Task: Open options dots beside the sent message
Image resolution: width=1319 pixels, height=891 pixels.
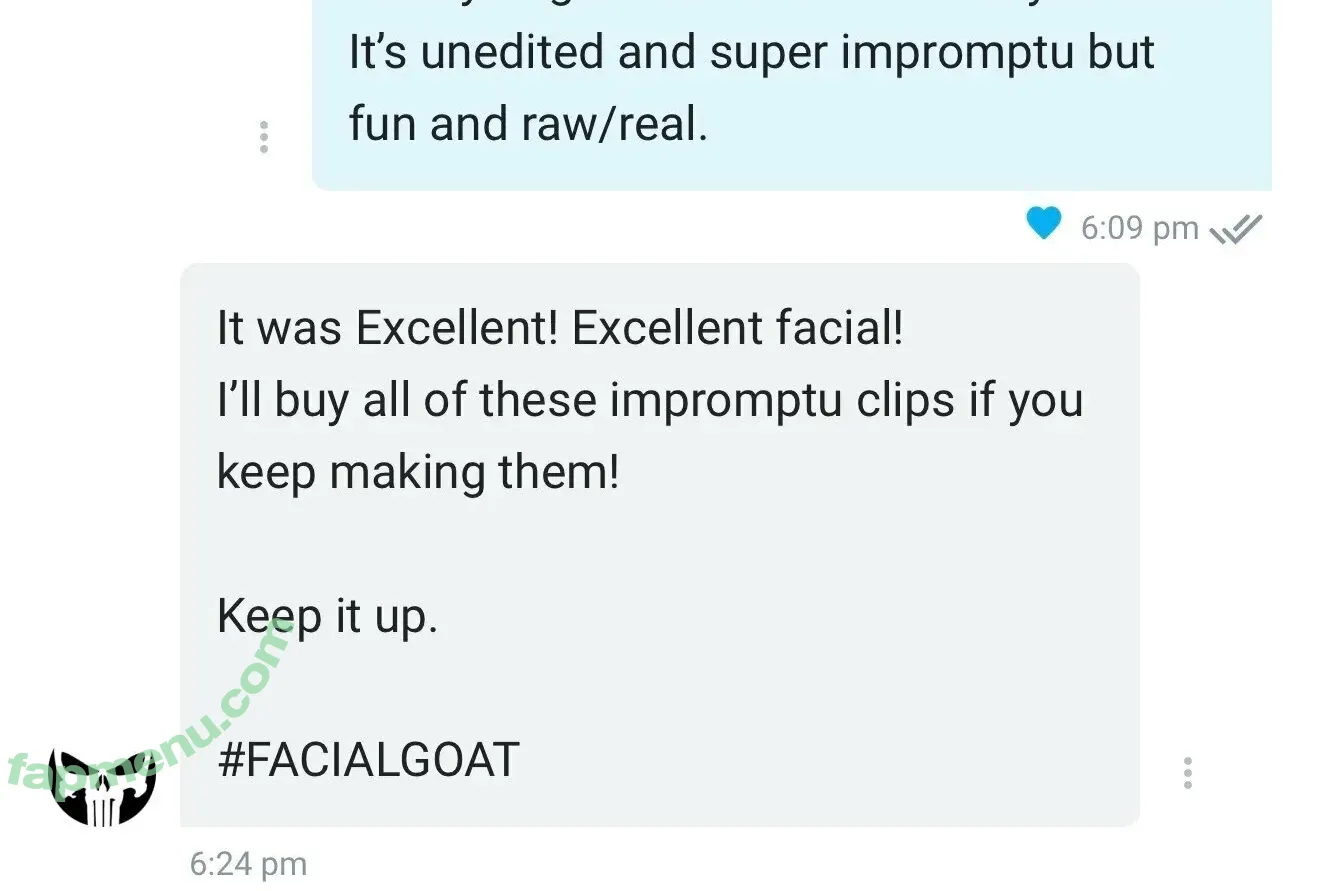Action: click(x=263, y=137)
